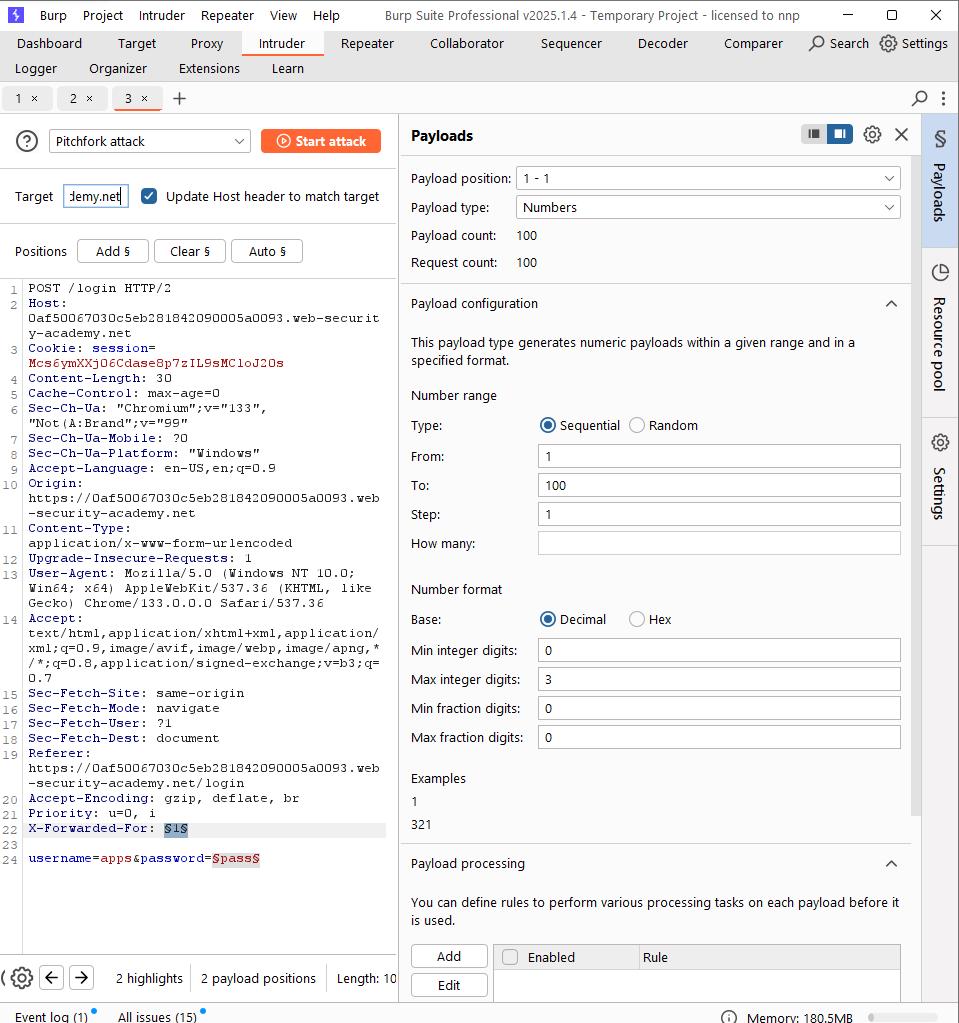
Task: Click the Burp logo icon in title bar
Action: (16, 14)
